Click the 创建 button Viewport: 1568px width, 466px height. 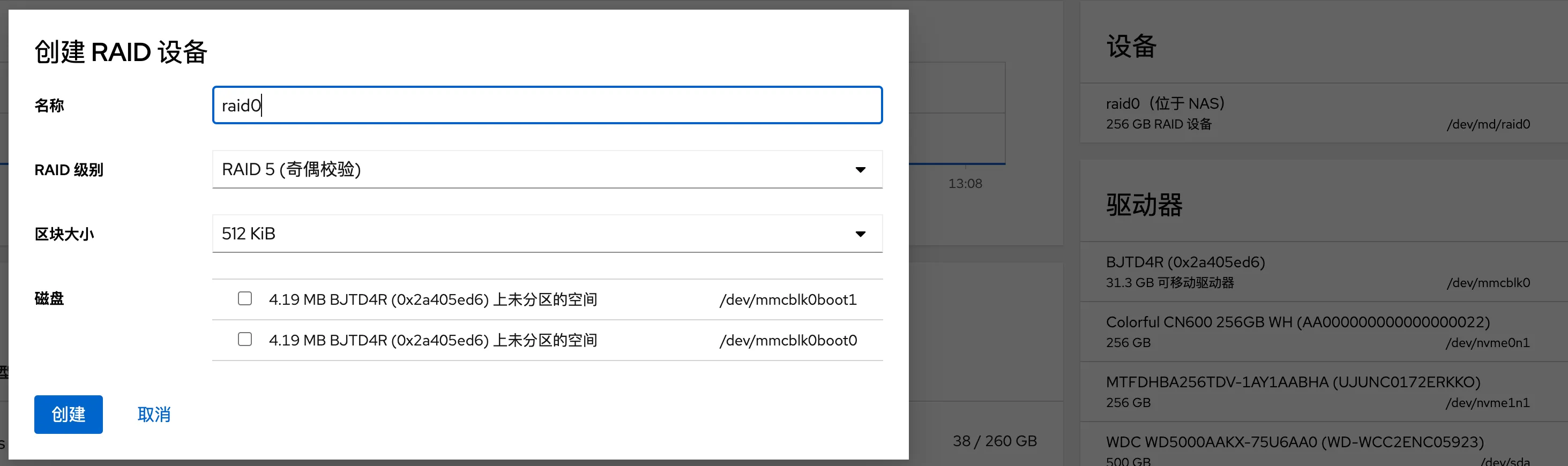click(x=68, y=414)
